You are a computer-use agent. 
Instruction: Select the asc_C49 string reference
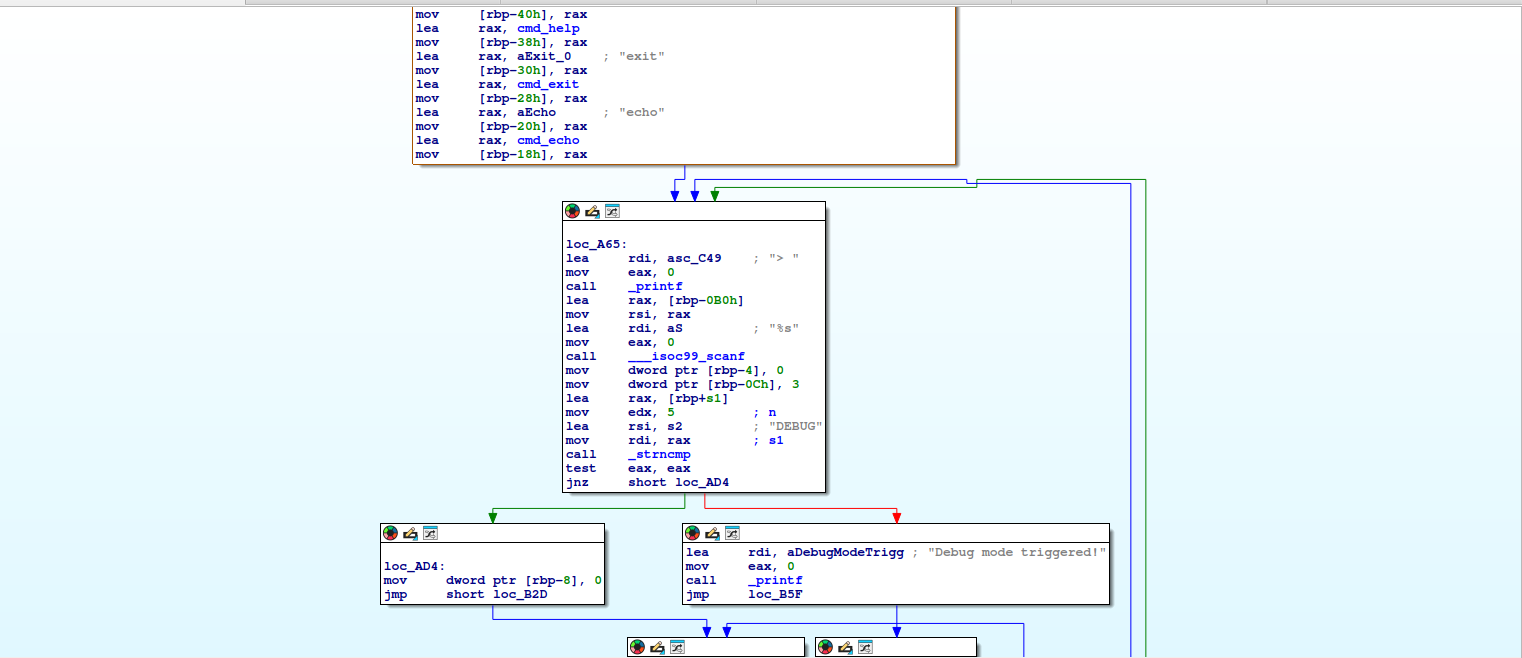click(x=690, y=258)
